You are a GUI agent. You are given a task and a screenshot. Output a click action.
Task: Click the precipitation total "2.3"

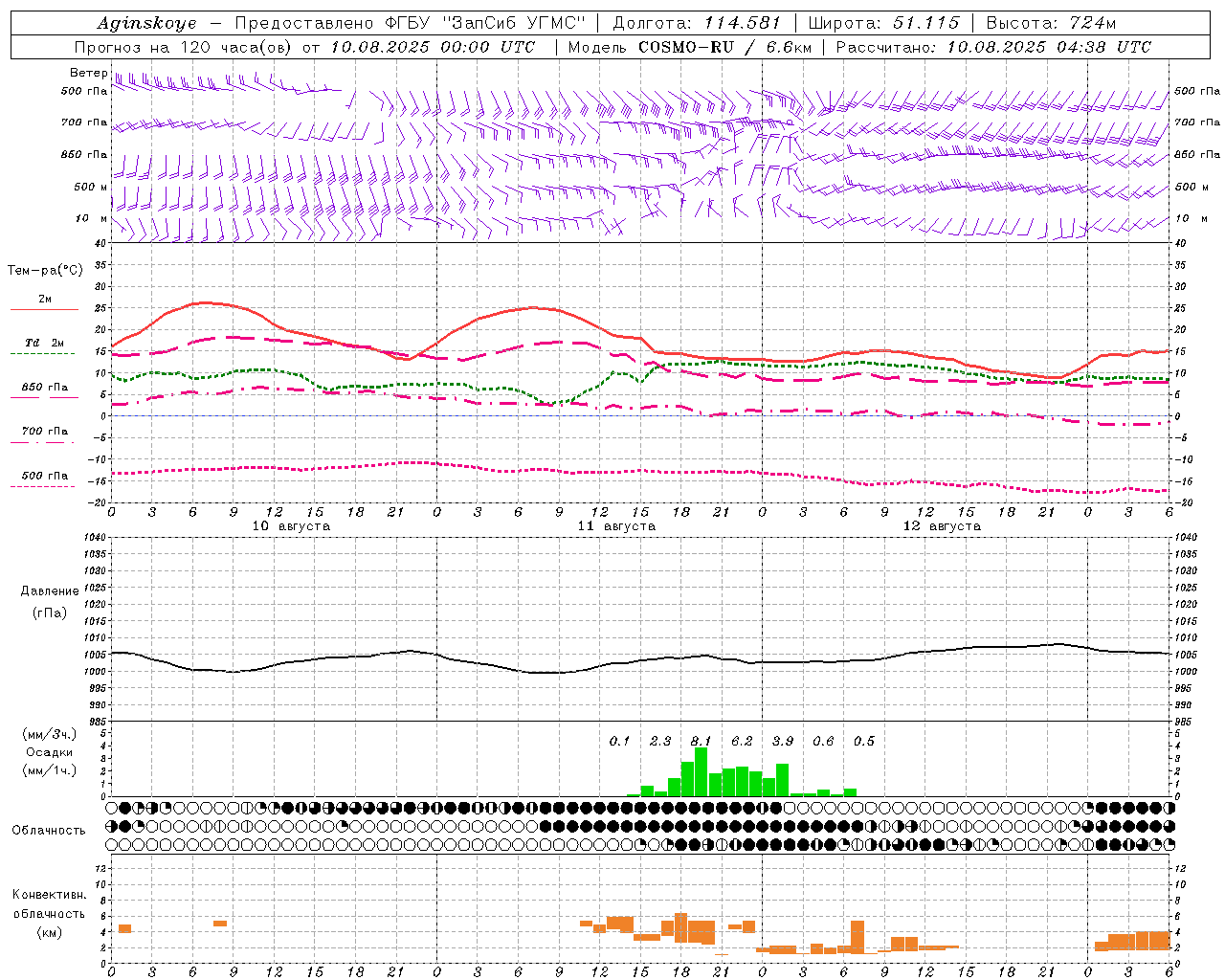point(660,742)
